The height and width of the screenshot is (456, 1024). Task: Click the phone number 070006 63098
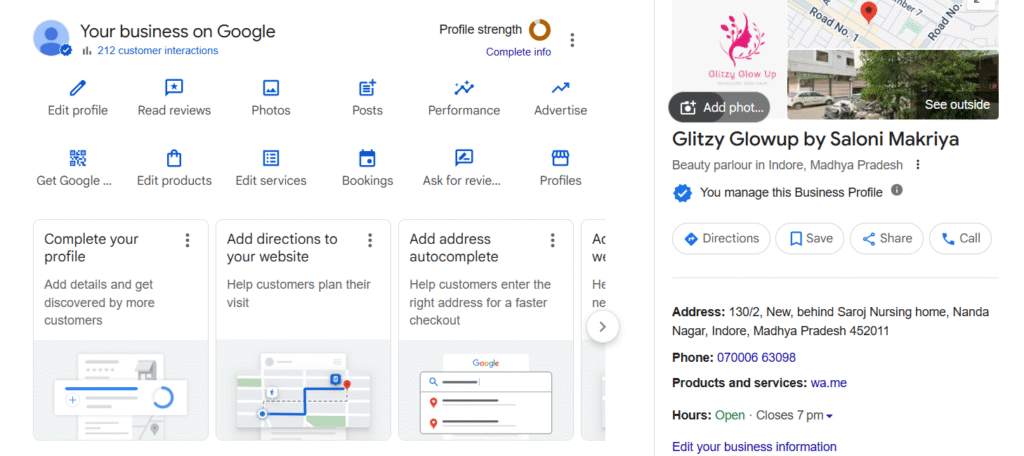click(x=756, y=358)
